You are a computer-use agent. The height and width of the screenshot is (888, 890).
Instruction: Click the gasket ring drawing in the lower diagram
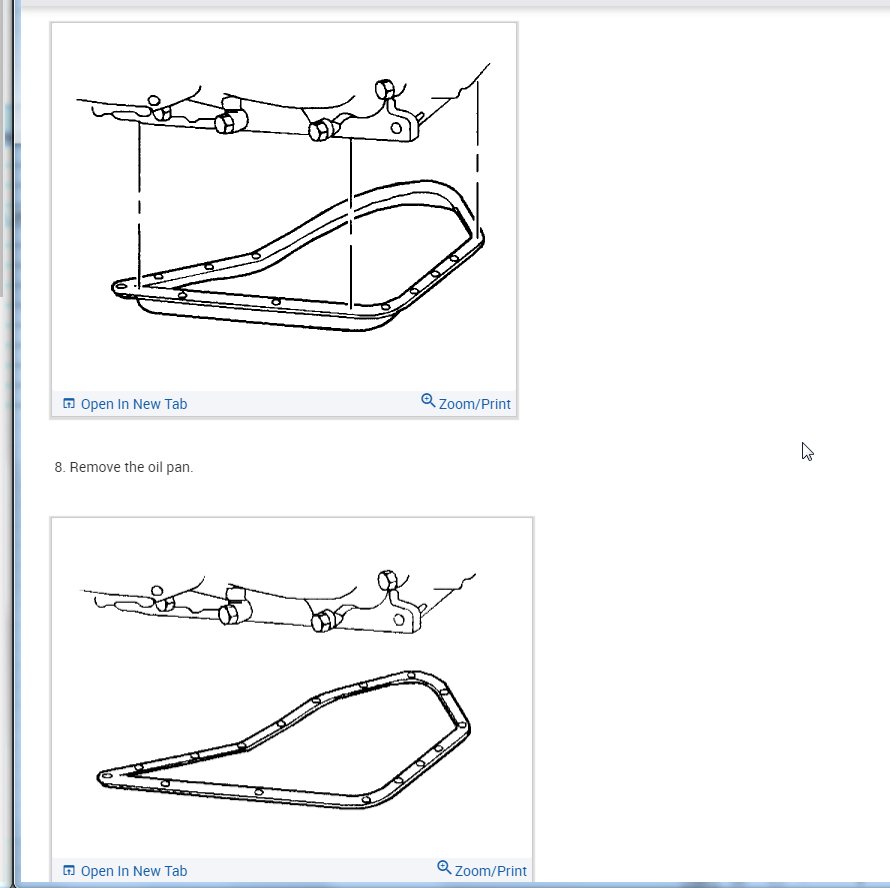point(284,740)
